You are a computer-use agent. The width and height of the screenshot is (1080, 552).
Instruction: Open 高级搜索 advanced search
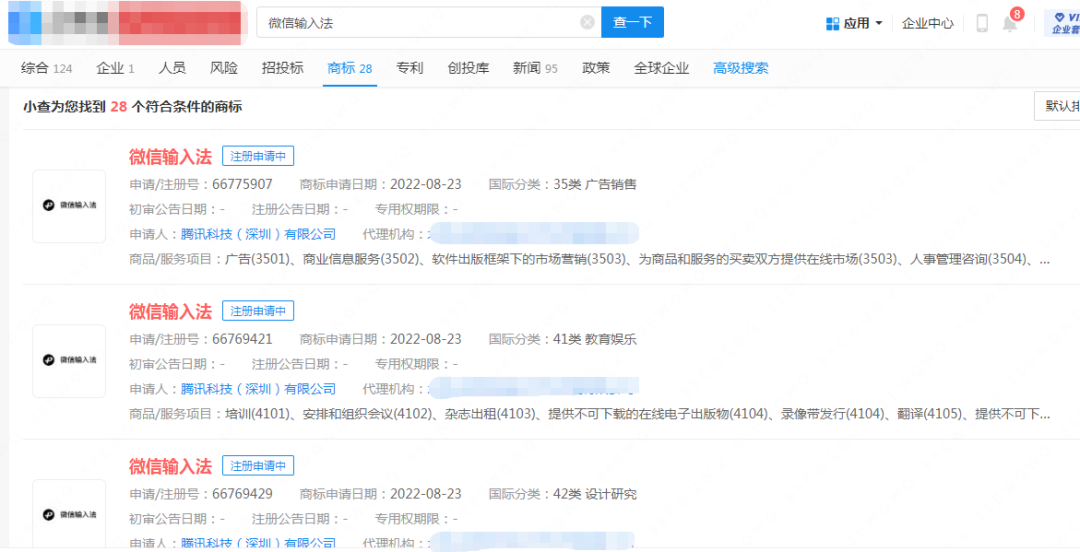(x=740, y=68)
